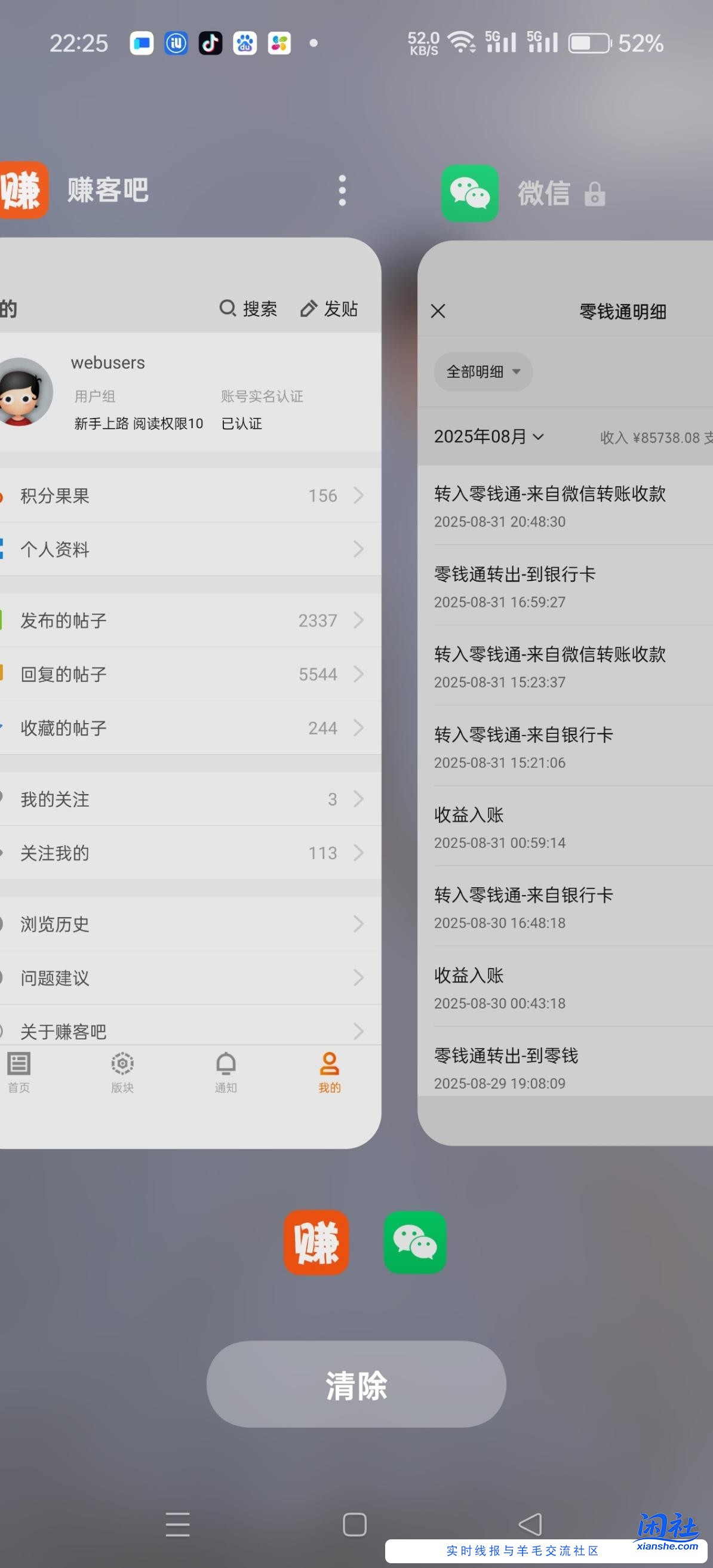The height and width of the screenshot is (1568, 713).
Task: Open the 全部明细 filter dropdown
Action: click(x=483, y=371)
